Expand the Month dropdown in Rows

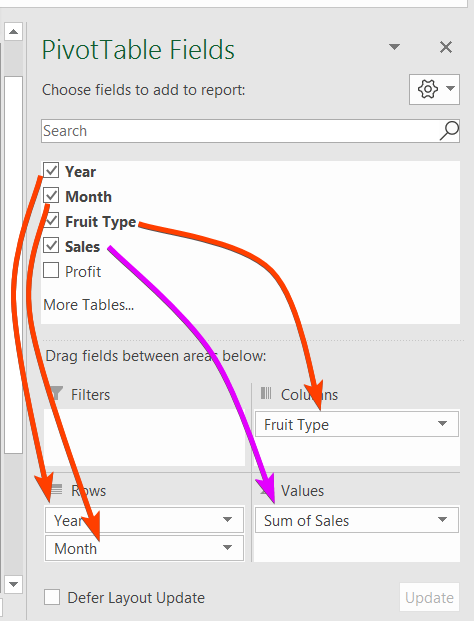pyautogui.click(x=227, y=547)
